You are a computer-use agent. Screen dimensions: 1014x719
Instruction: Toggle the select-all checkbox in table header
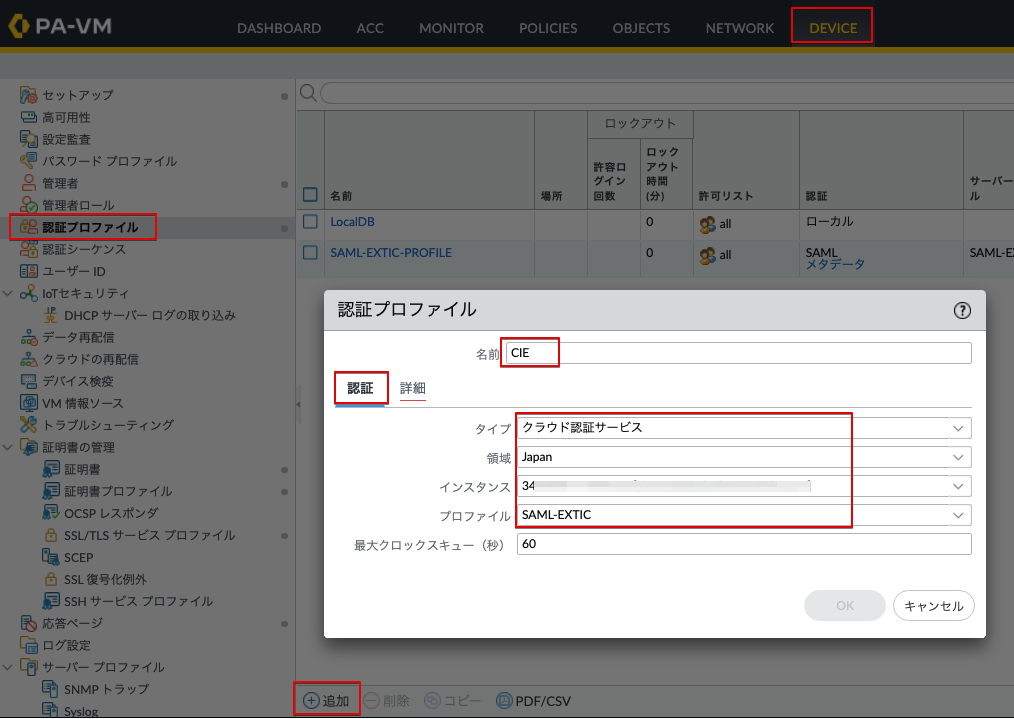click(x=310, y=195)
